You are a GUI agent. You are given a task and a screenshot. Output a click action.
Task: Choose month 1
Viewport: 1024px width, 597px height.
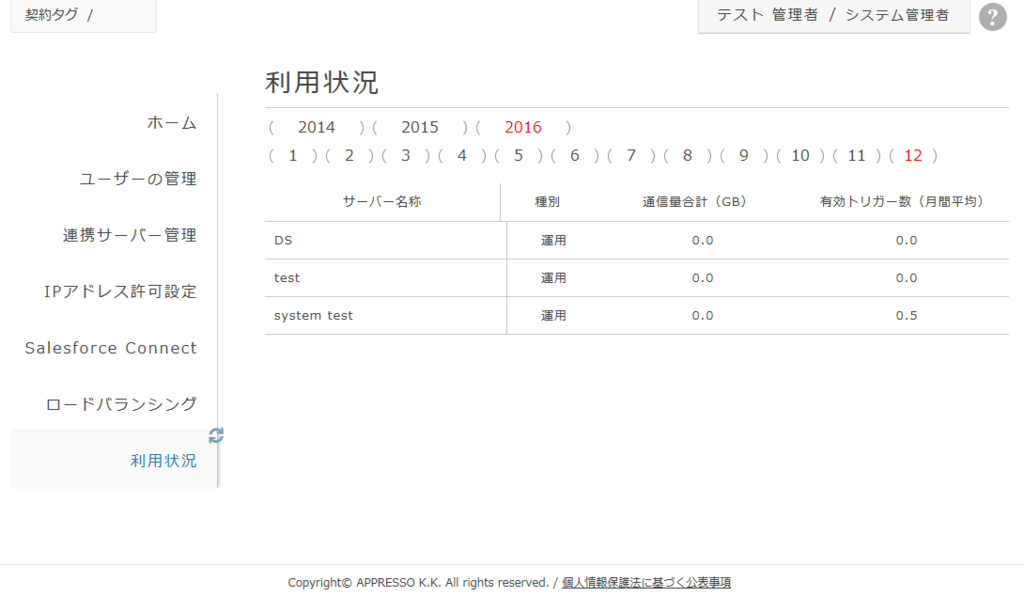click(x=293, y=155)
